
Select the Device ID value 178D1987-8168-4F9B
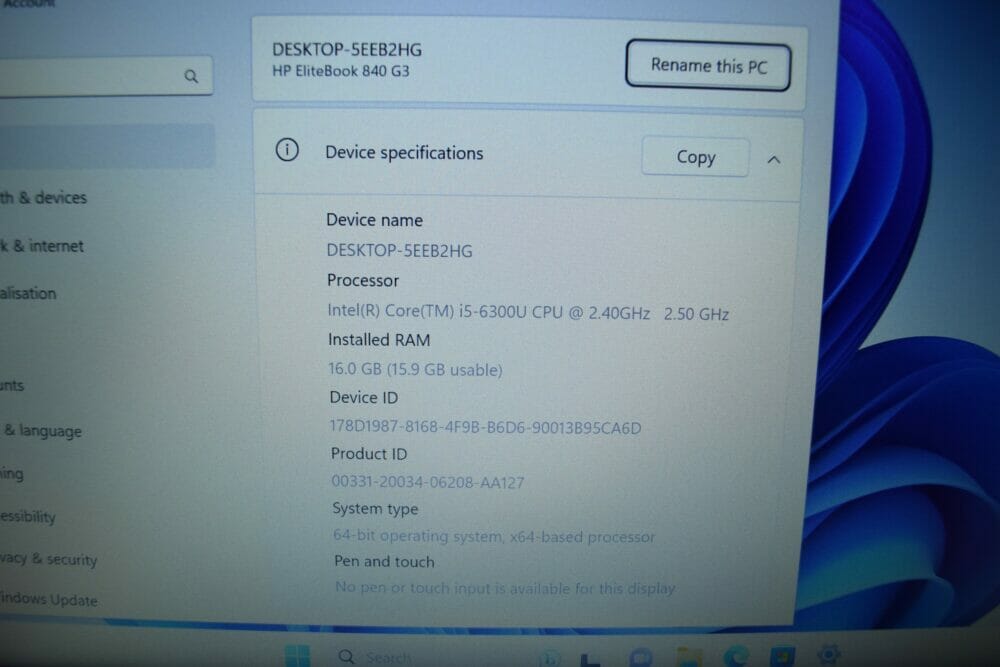[485, 427]
